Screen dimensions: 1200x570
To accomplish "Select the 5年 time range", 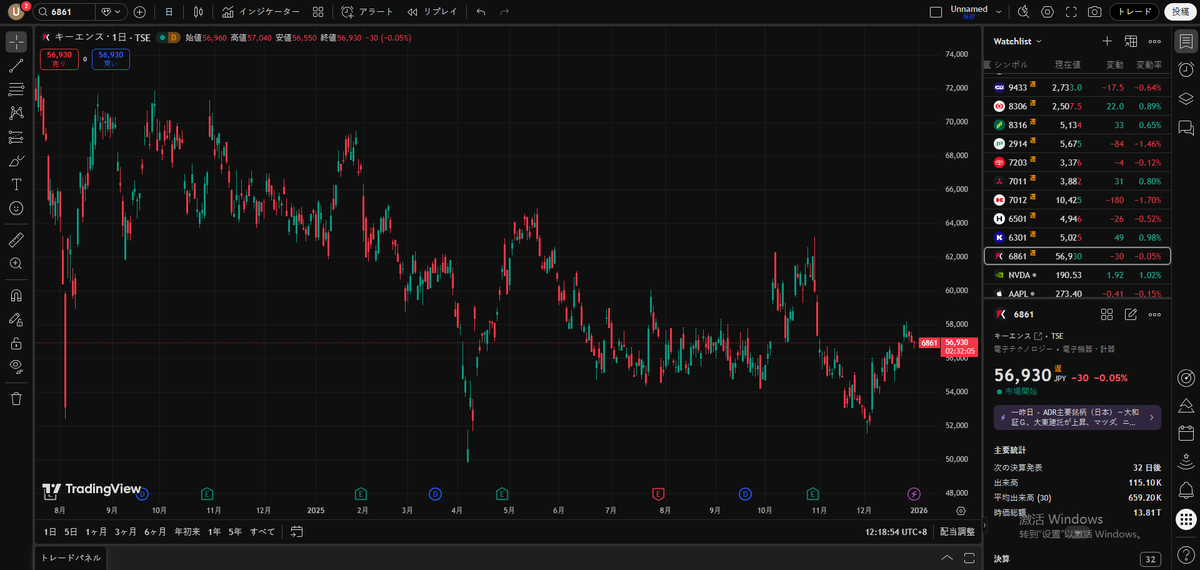I will (235, 532).
